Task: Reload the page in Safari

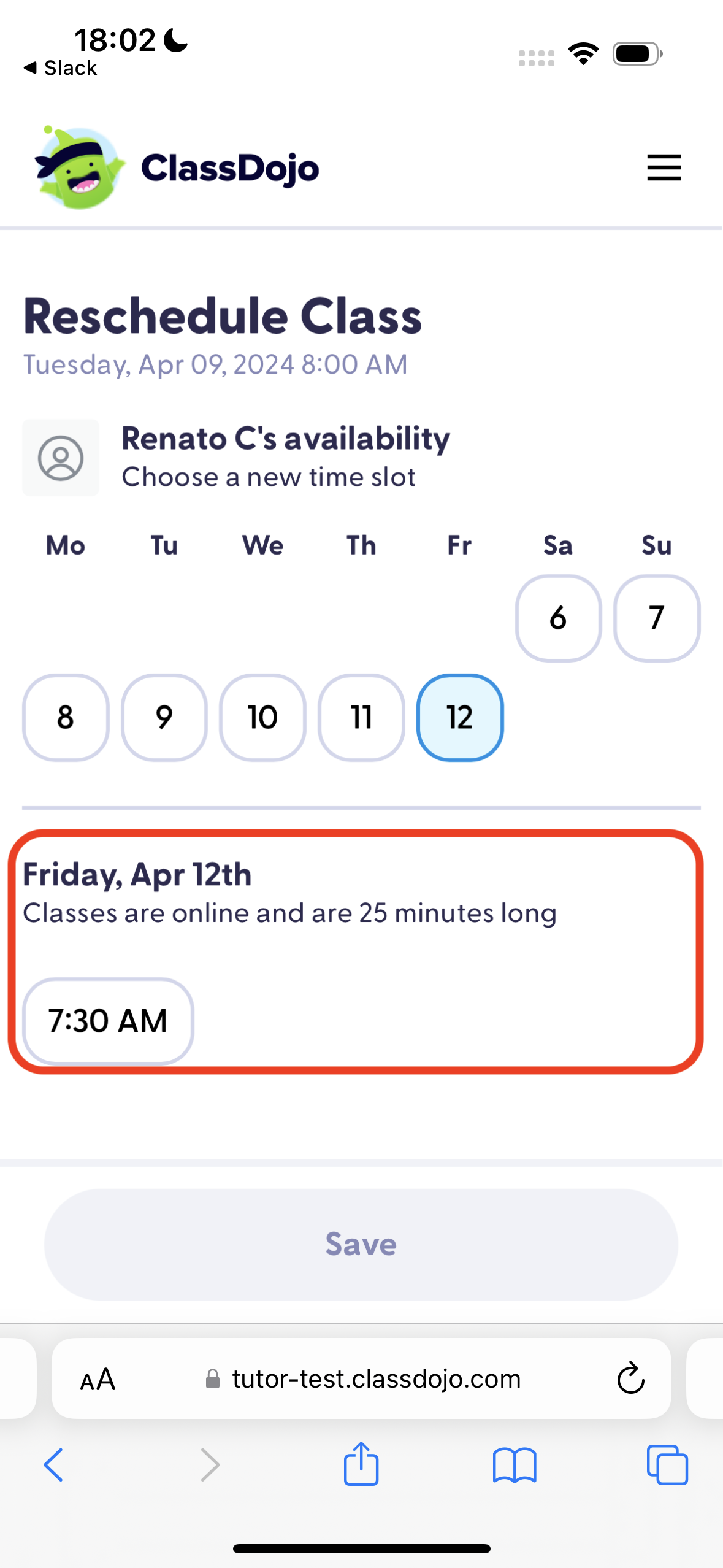Action: [630, 1378]
